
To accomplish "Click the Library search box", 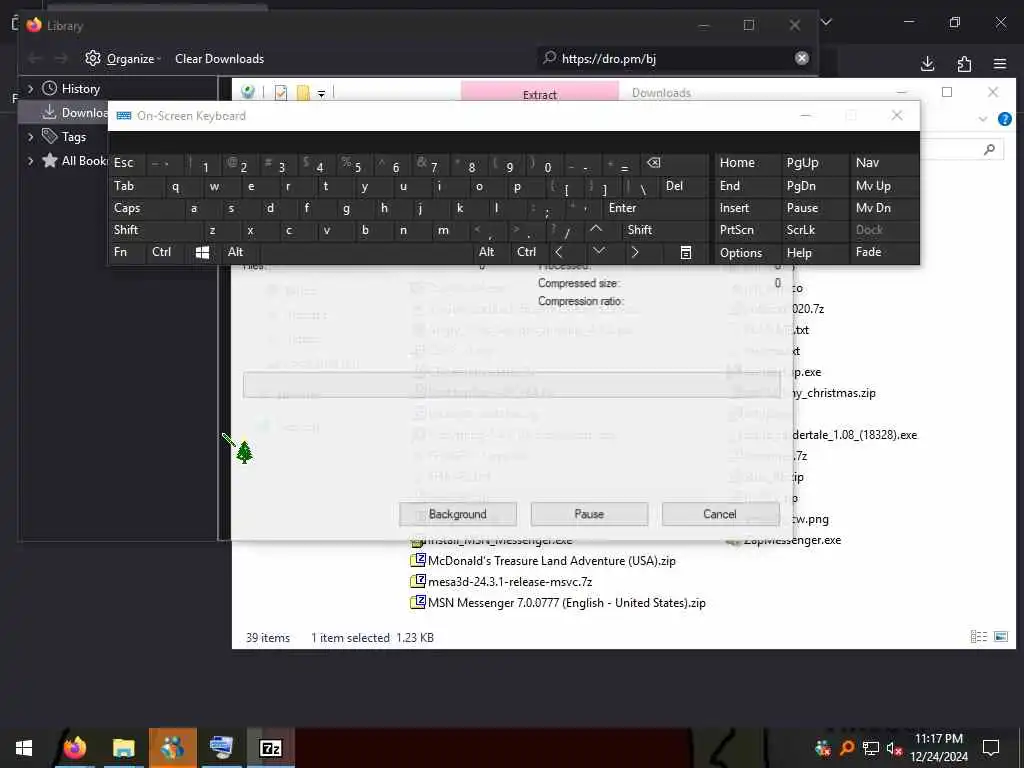I will 676,59.
